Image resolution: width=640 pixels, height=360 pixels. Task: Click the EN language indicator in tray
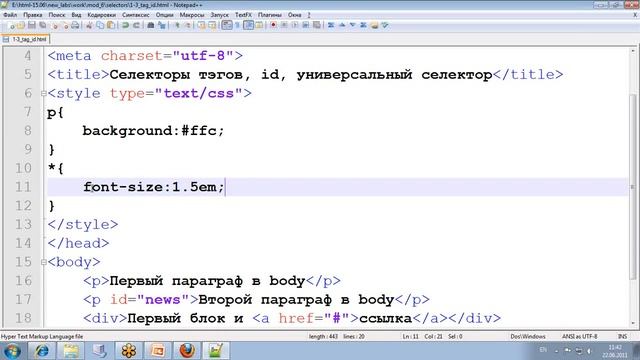543,350
